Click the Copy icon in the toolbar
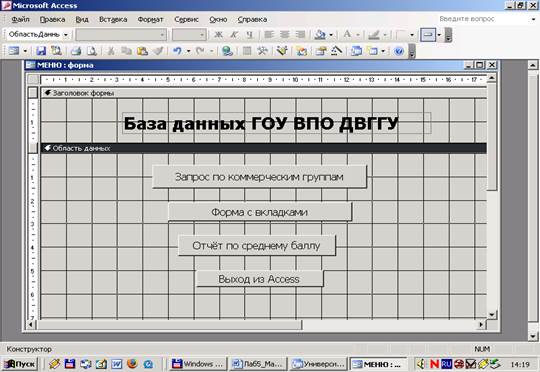Image resolution: width=540 pixels, height=372 pixels. (x=126, y=51)
